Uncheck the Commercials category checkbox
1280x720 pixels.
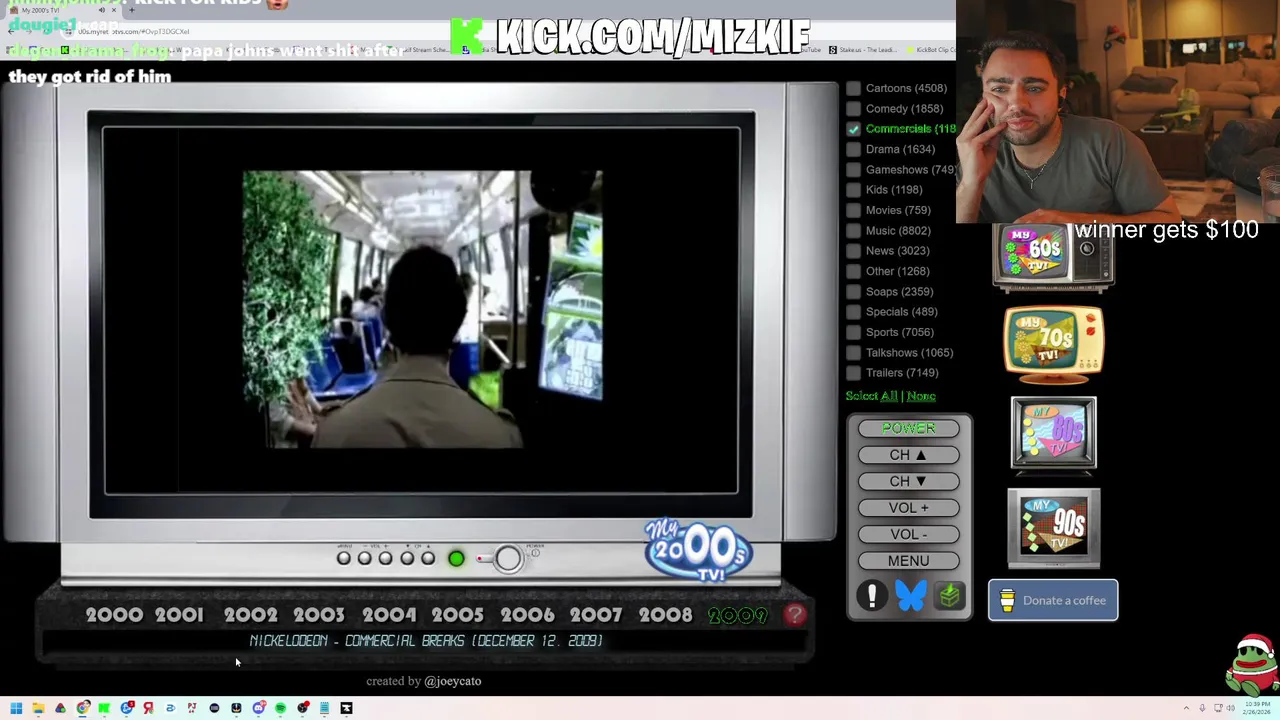[x=853, y=129]
